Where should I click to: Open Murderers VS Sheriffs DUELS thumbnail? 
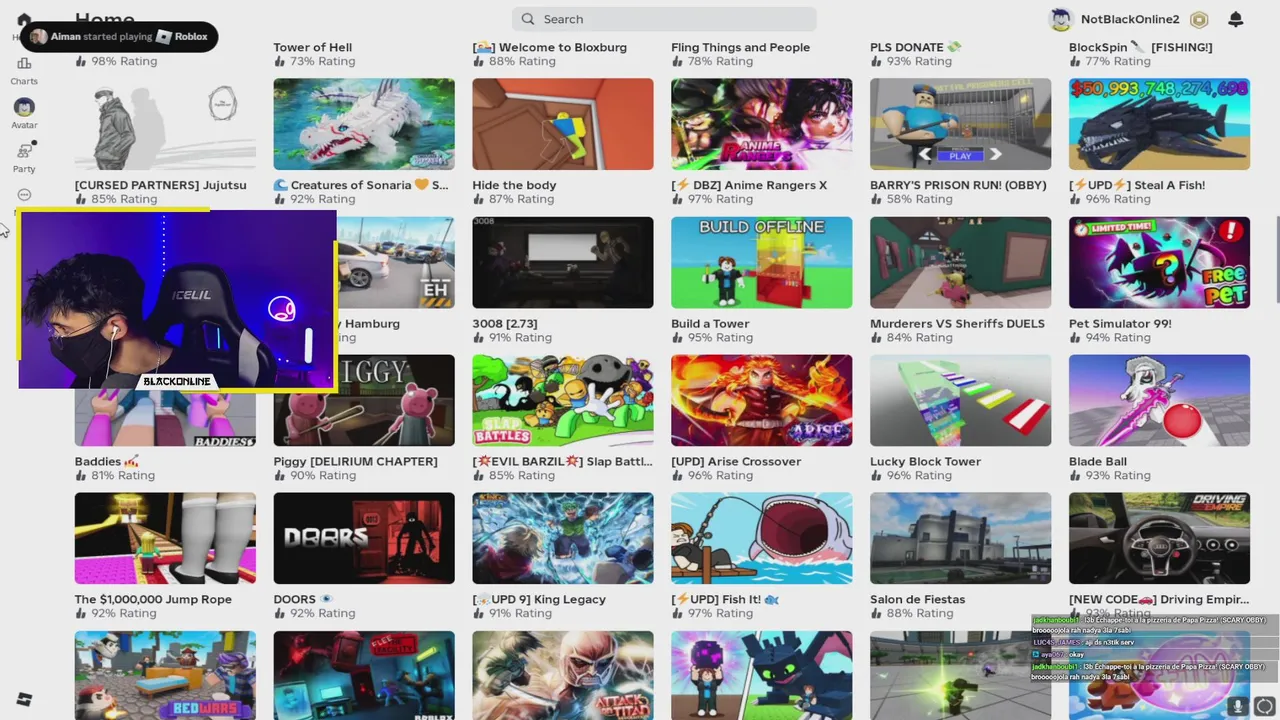pyautogui.click(x=961, y=262)
